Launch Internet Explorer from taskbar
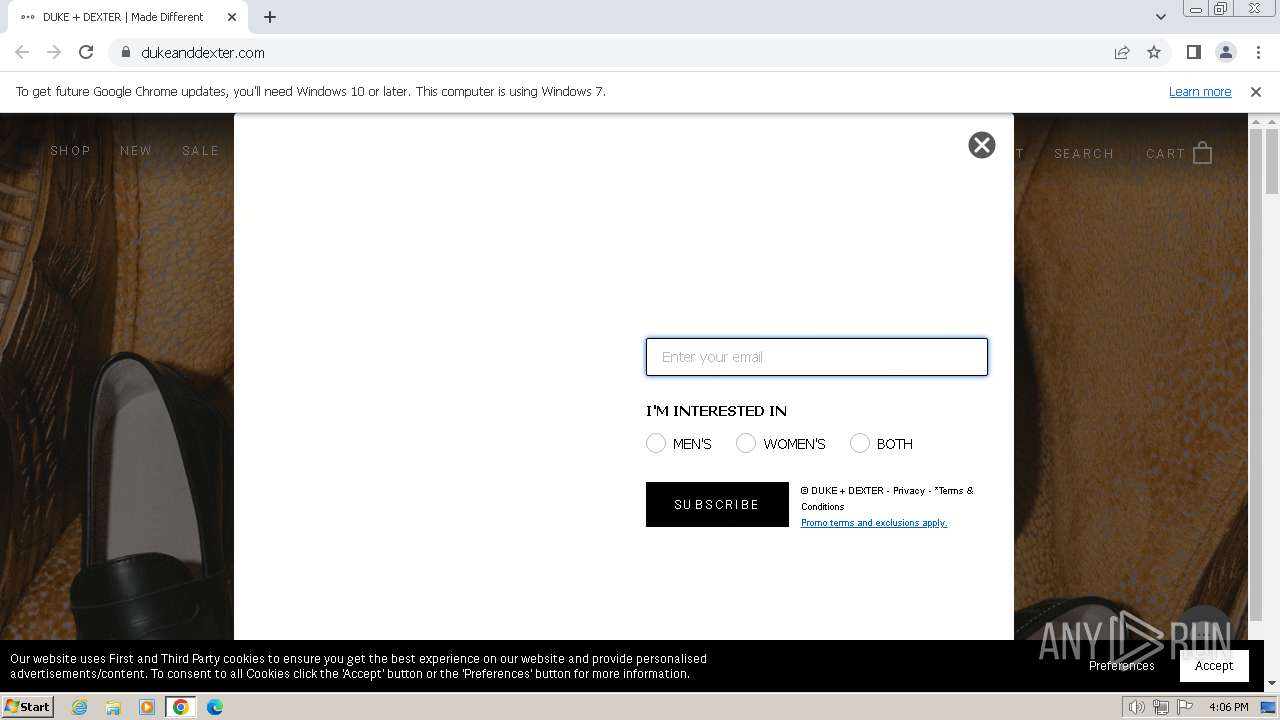Image resolution: width=1280 pixels, height=720 pixels. pyautogui.click(x=79, y=707)
